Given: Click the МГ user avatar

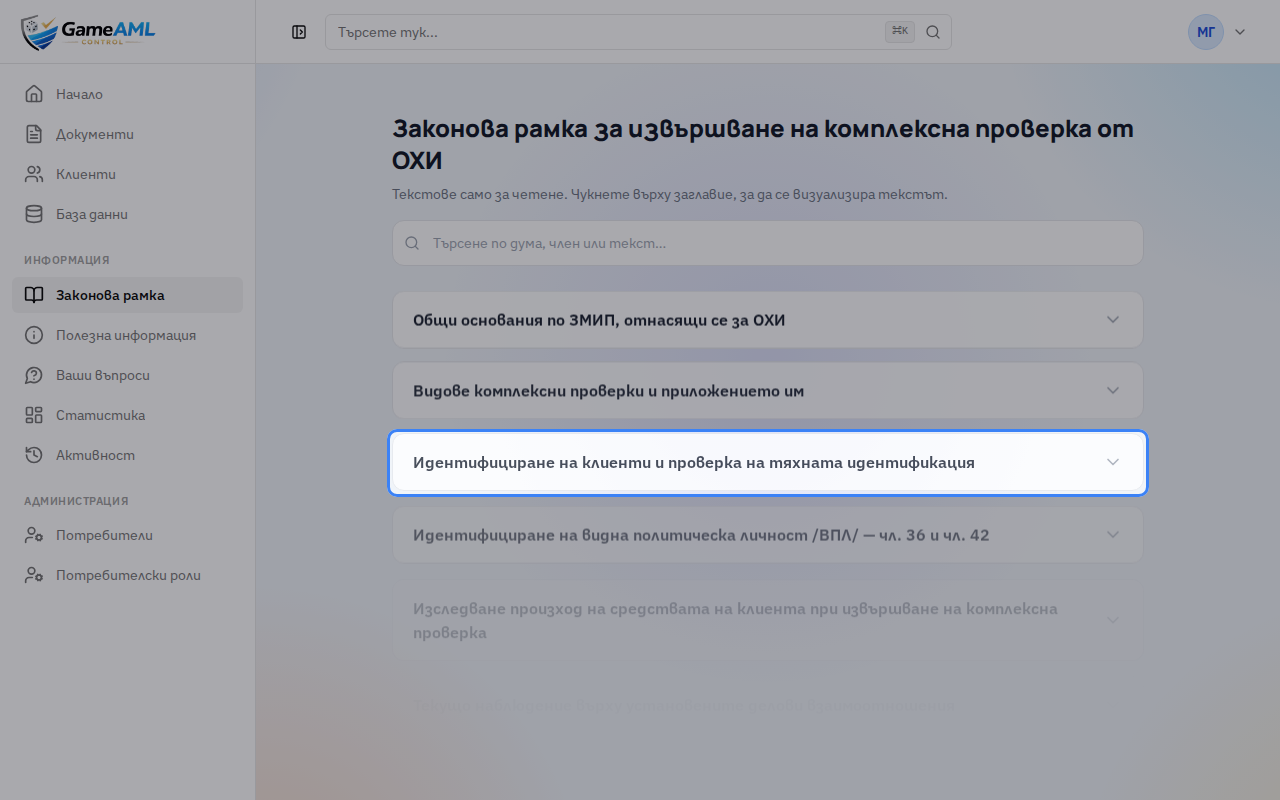Looking at the screenshot, I should [1206, 32].
